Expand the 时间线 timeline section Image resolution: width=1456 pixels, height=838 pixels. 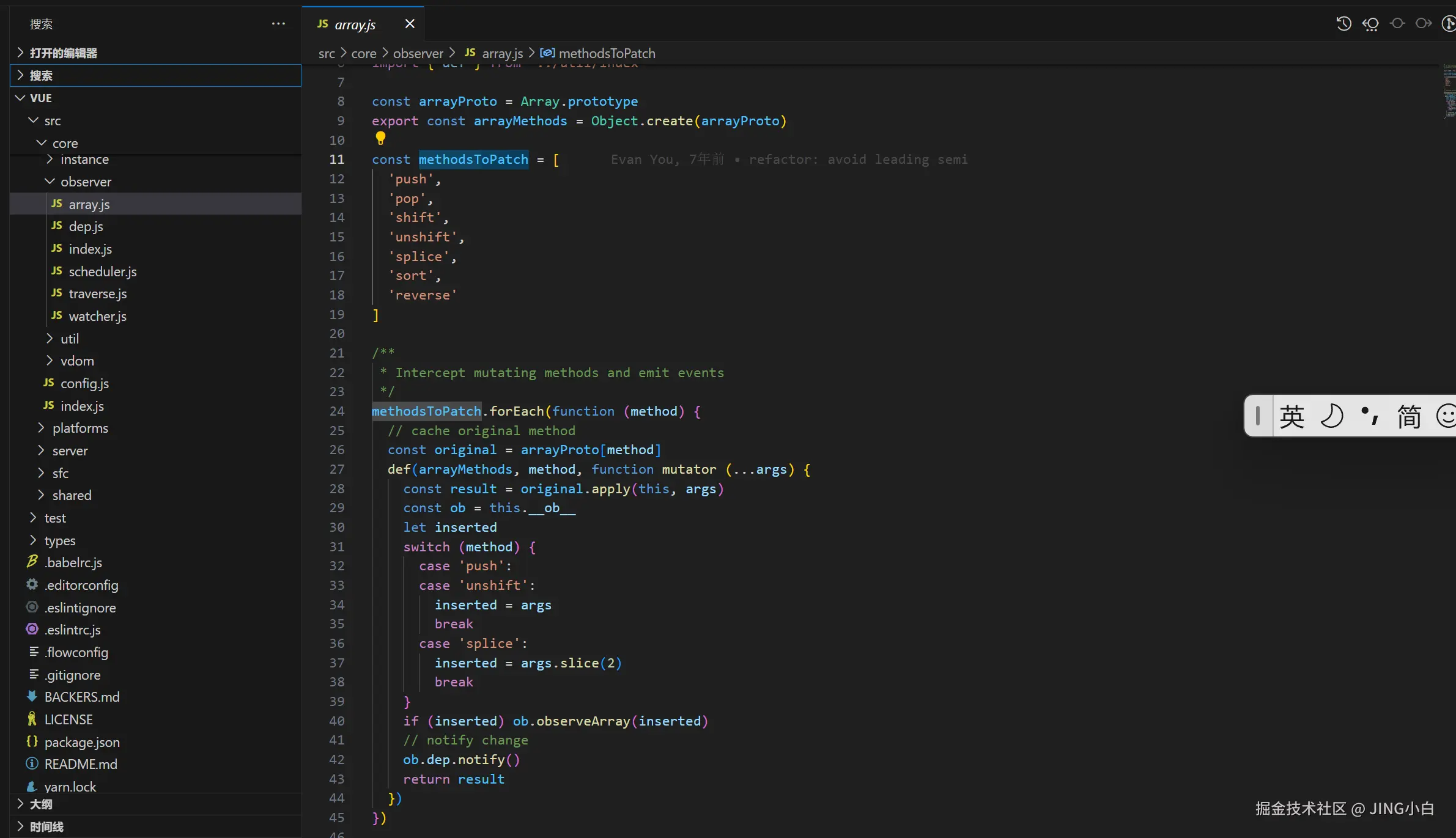46,826
